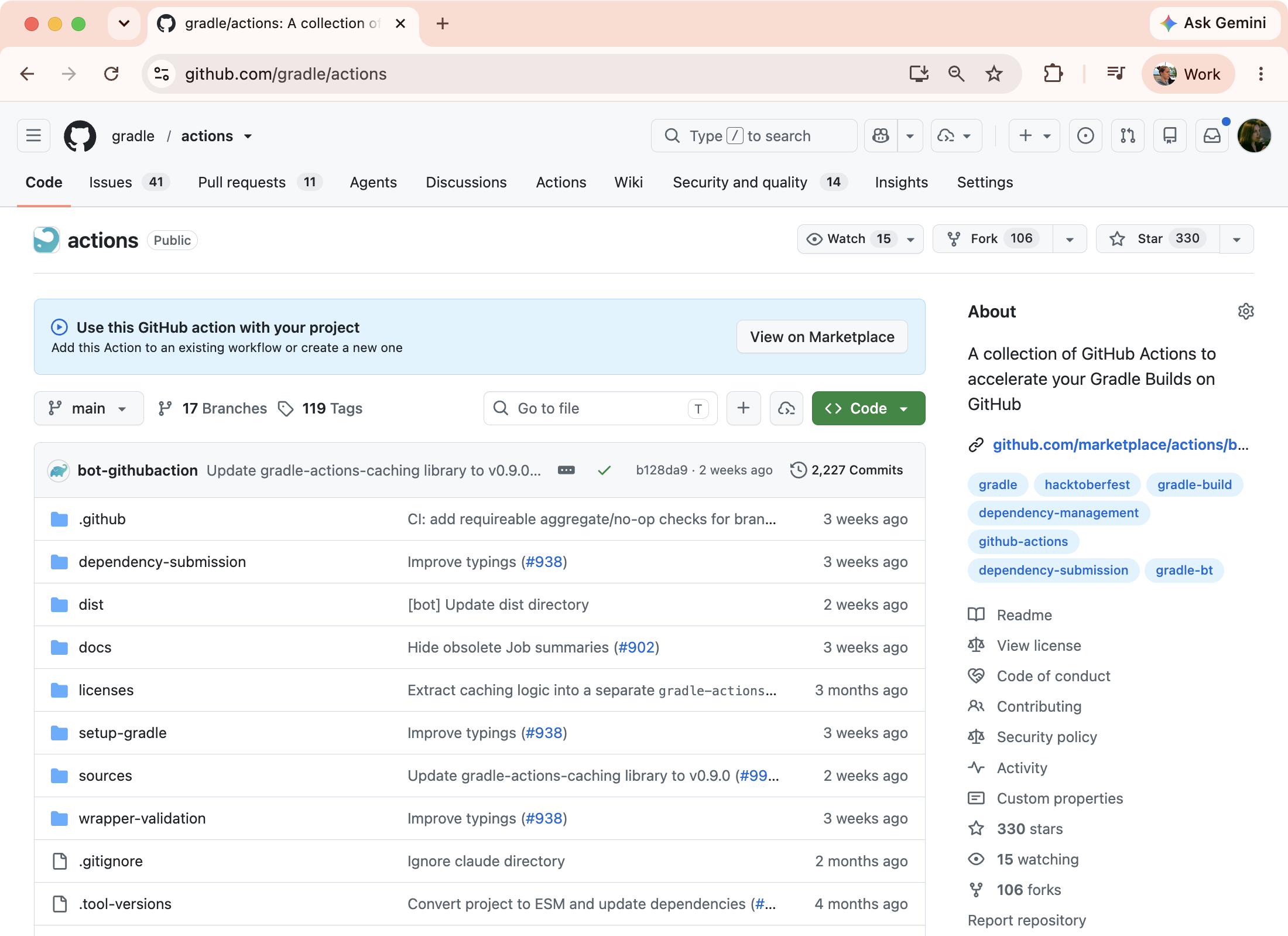Viewport: 1288px width, 936px height.
Task: Edit repository details with the About gear
Action: (x=1246, y=311)
